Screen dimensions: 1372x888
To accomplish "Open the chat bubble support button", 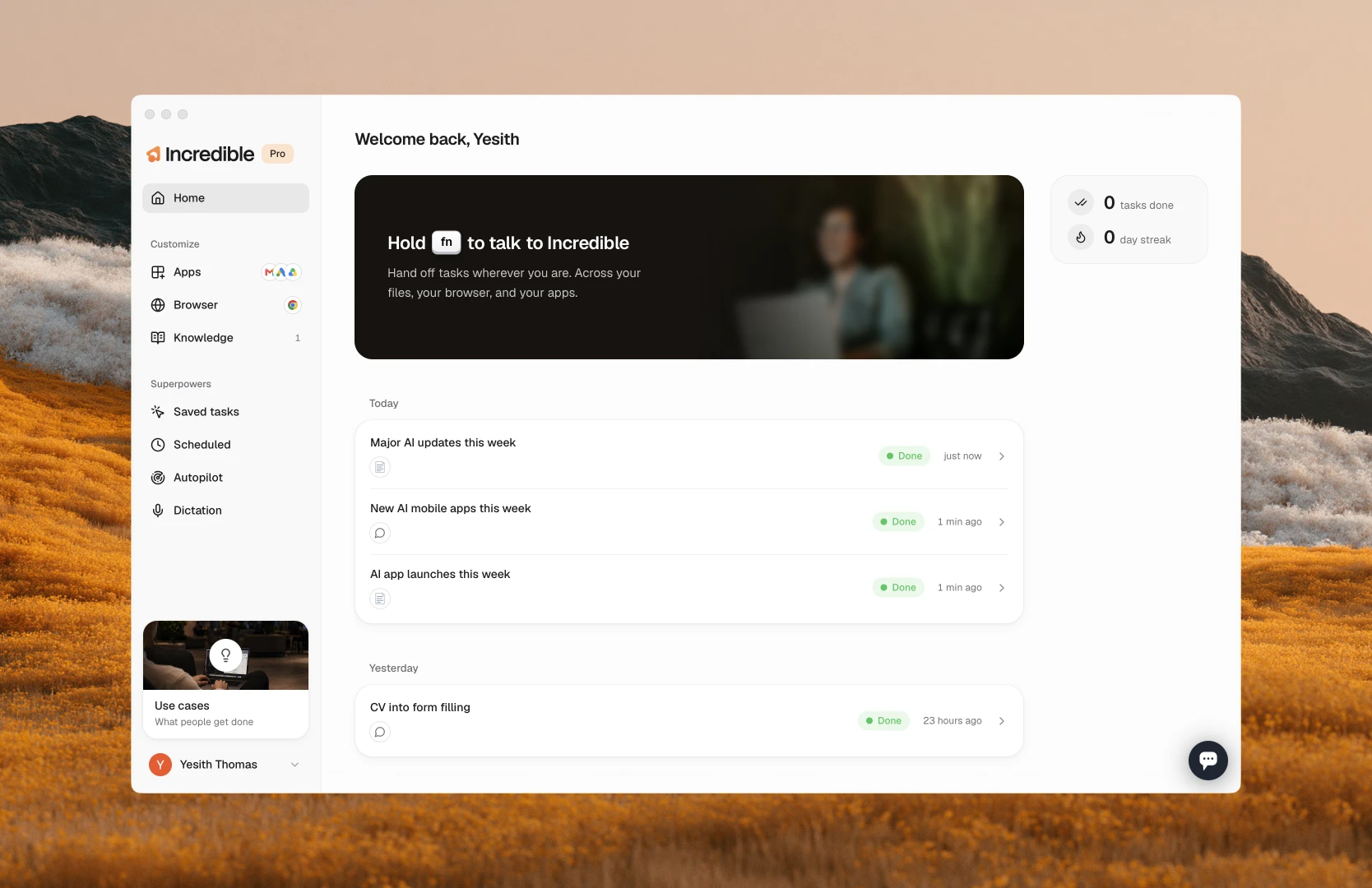I will [x=1207, y=761].
